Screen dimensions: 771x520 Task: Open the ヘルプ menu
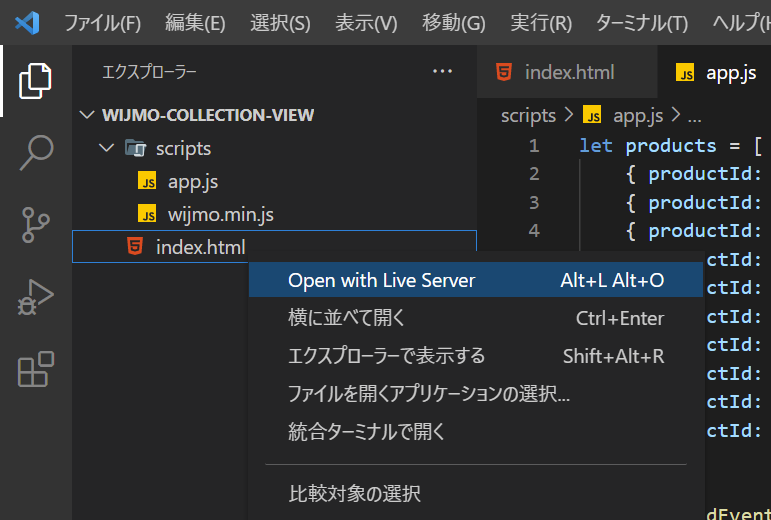741,23
